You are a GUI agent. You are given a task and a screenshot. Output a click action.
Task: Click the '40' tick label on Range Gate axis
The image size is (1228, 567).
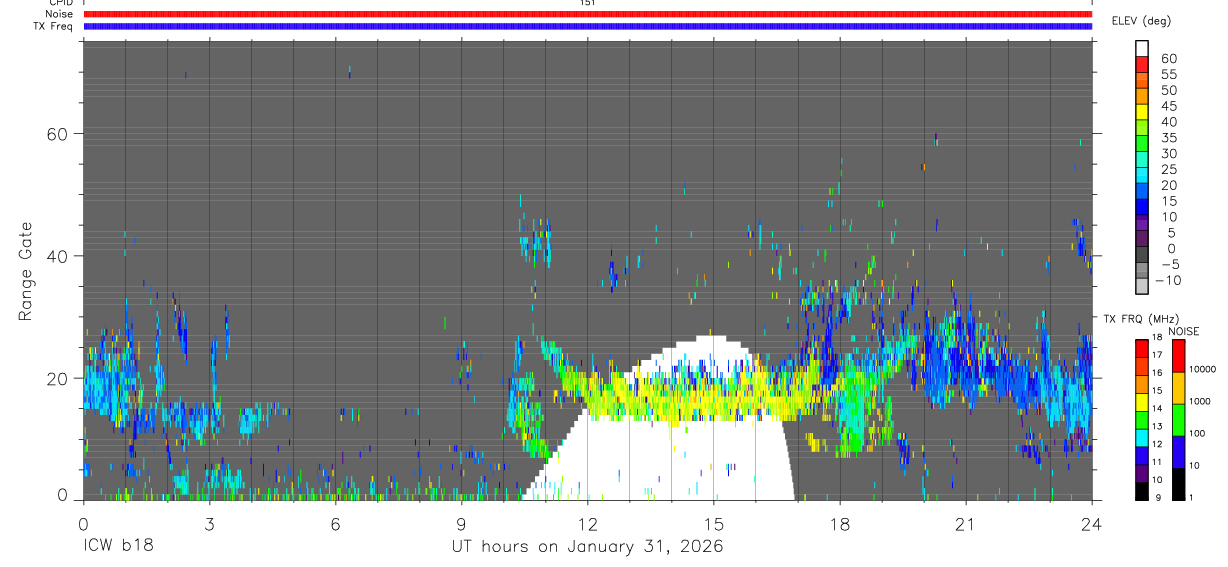point(55,256)
